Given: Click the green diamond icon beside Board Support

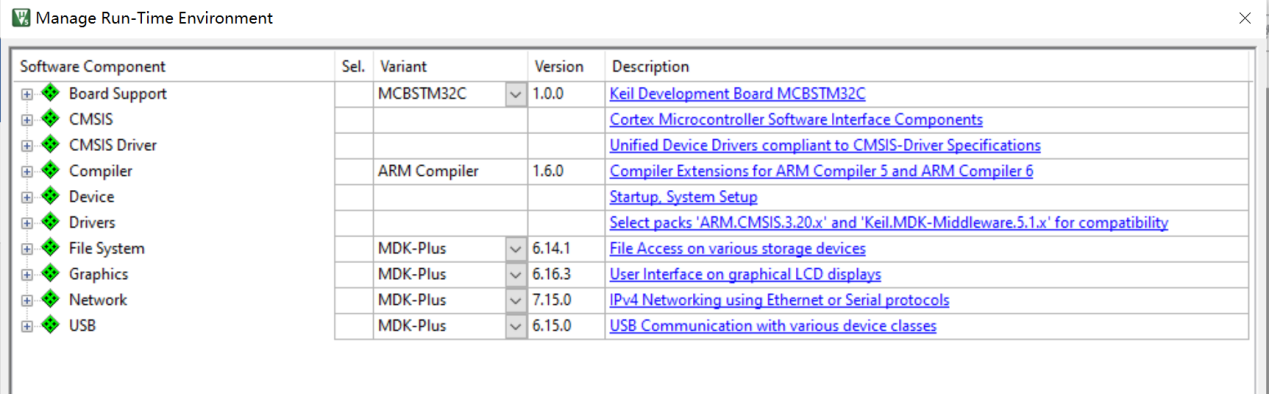Looking at the screenshot, I should coord(50,93).
